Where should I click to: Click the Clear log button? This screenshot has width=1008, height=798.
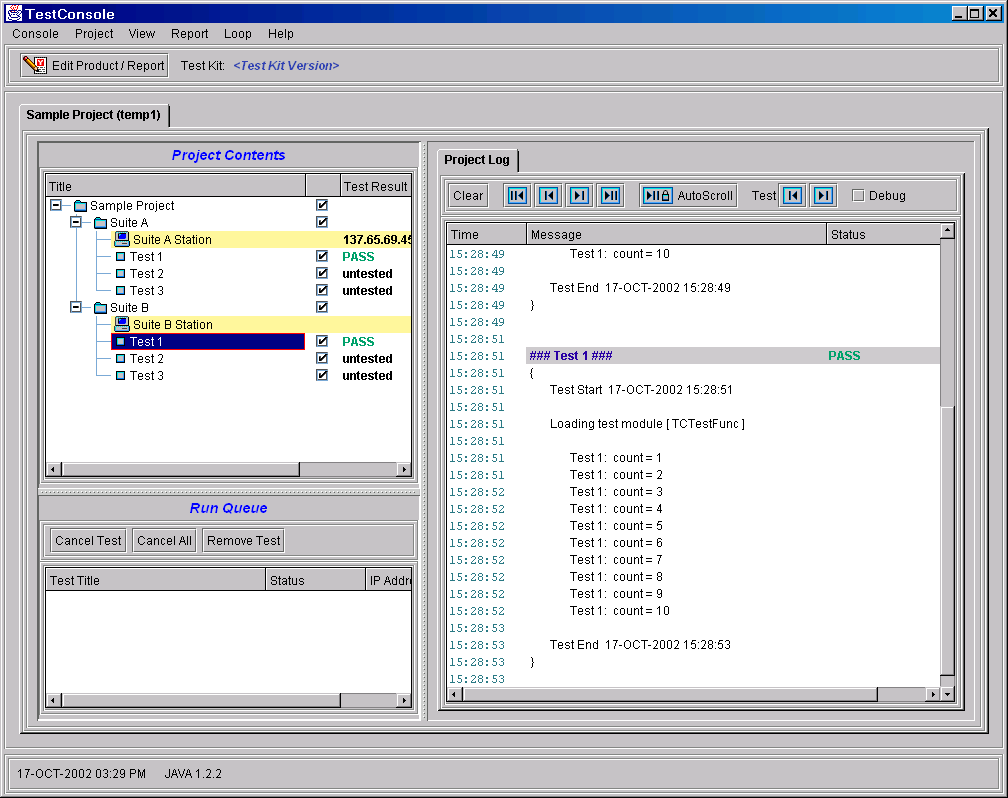pyautogui.click(x=468, y=196)
